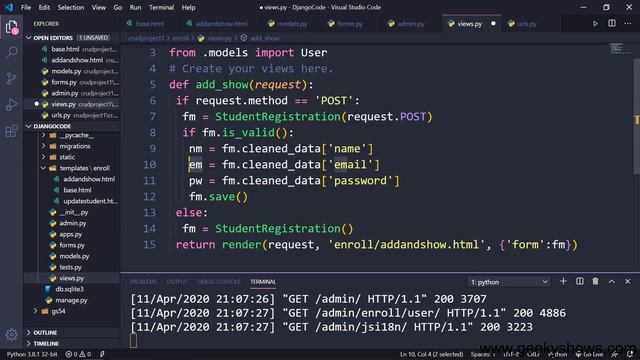Click the terminal input cursor line
This screenshot has width=640, height=360.
[x=133, y=340]
